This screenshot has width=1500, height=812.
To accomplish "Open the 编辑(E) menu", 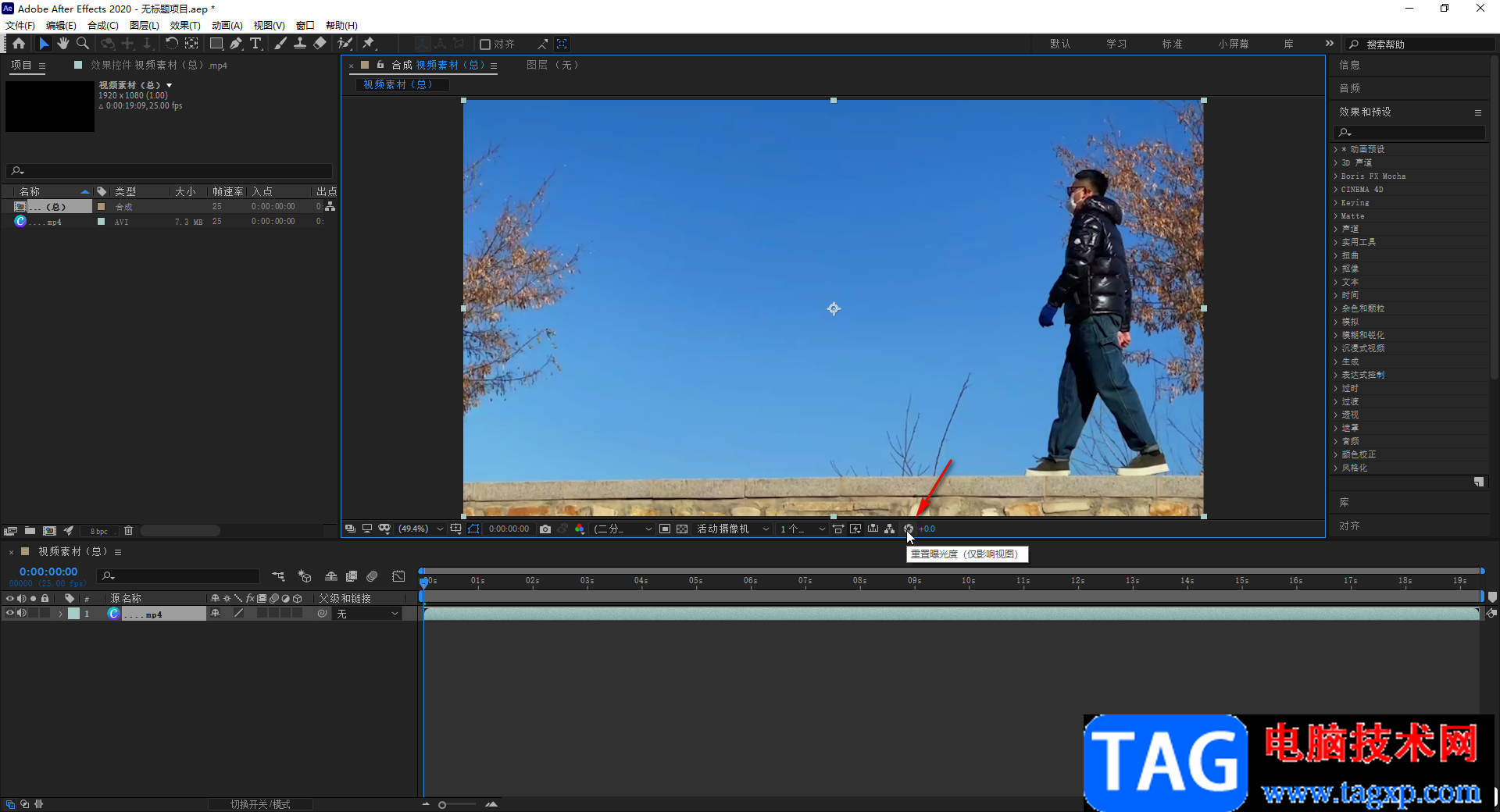I will [x=61, y=25].
